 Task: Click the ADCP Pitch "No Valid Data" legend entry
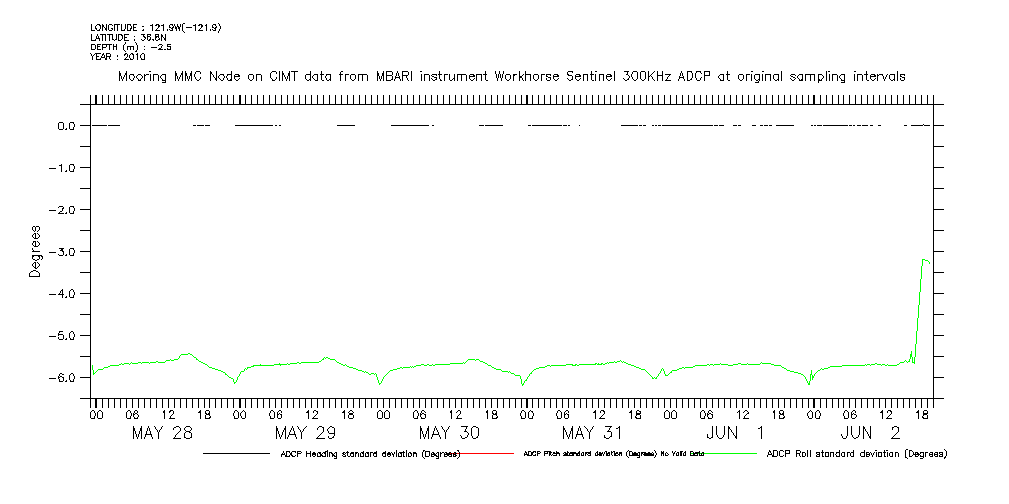tap(614, 454)
